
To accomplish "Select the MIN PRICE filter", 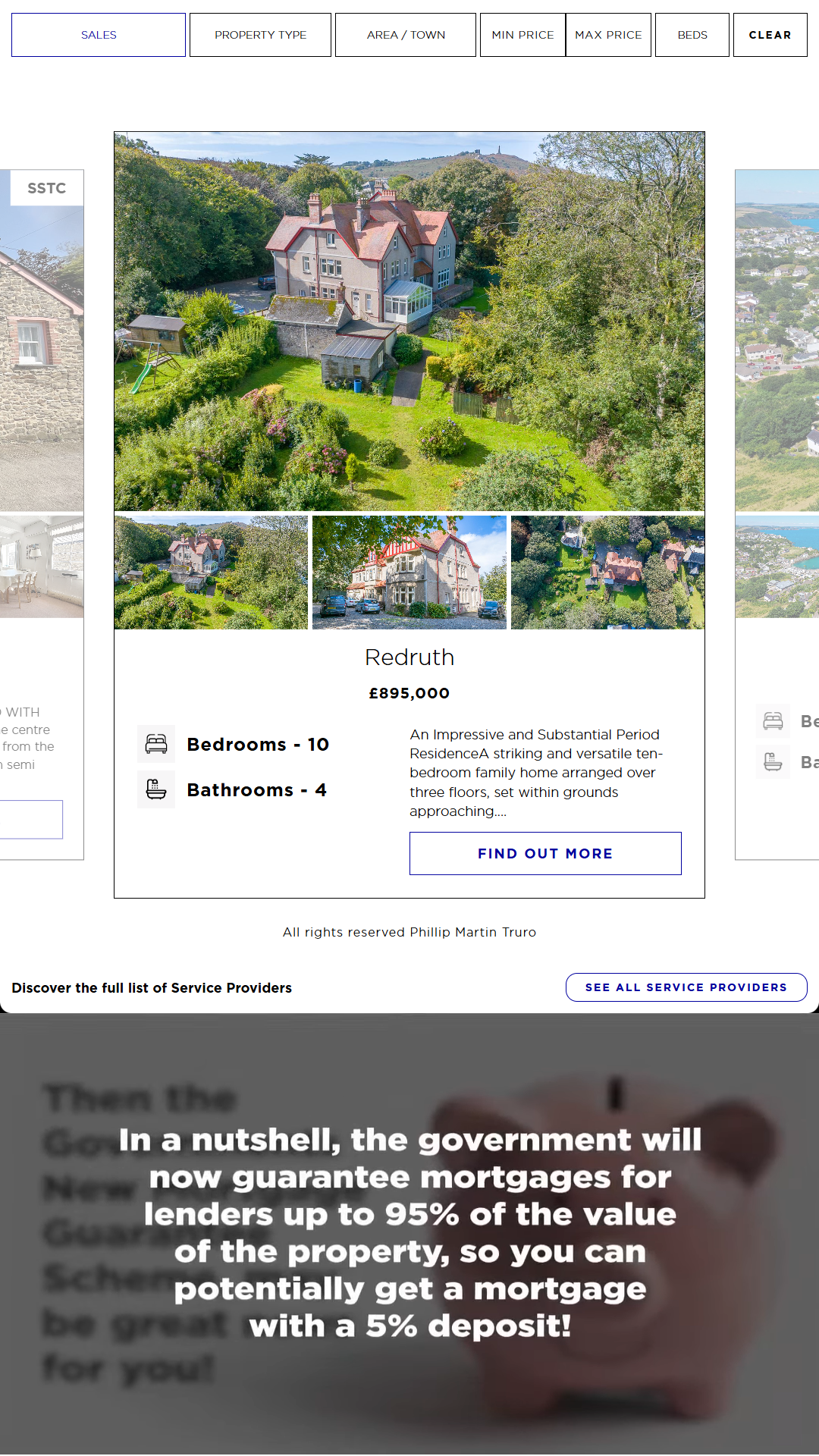I will click(x=522, y=35).
